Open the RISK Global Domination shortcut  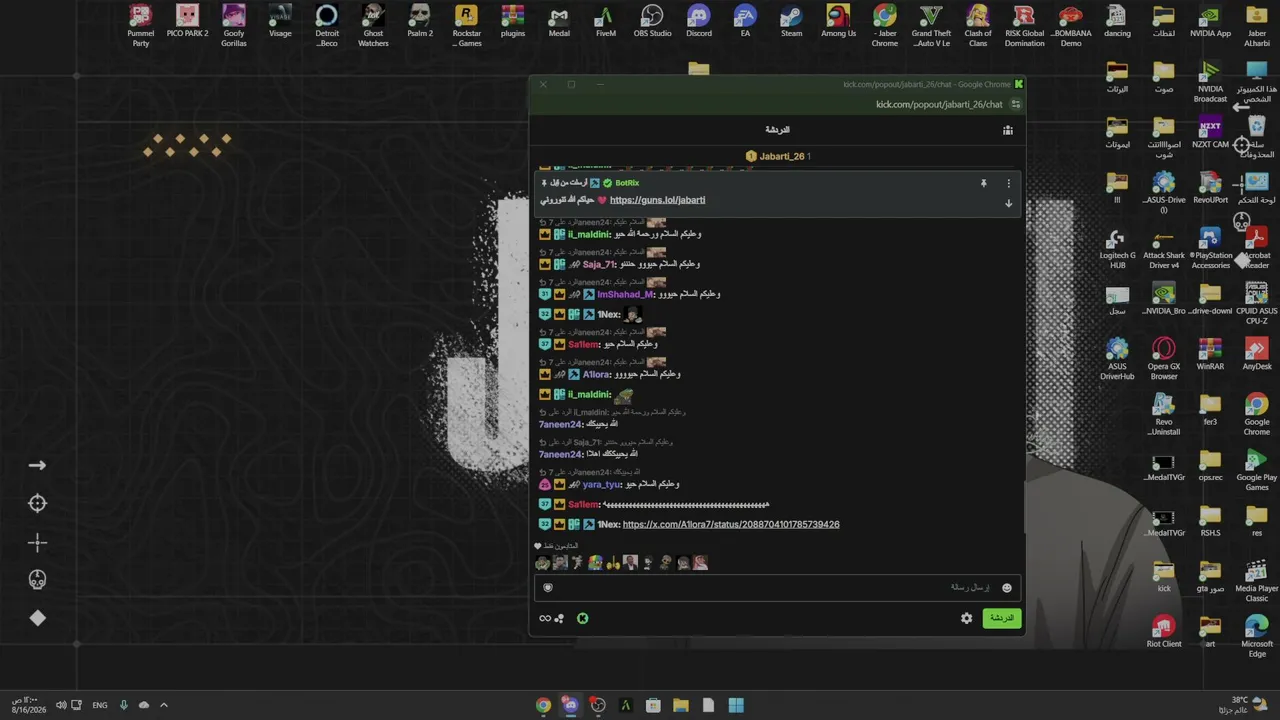(x=1024, y=26)
